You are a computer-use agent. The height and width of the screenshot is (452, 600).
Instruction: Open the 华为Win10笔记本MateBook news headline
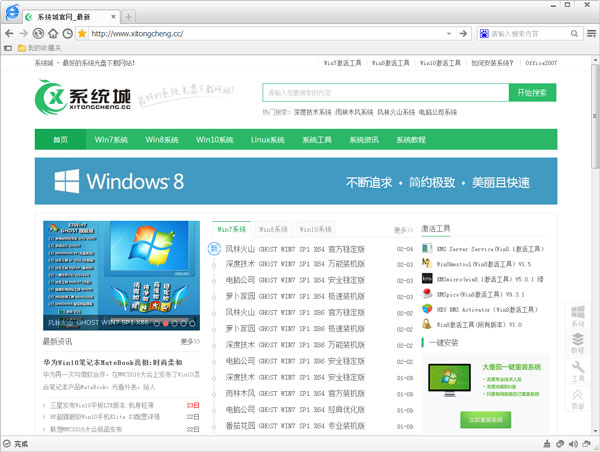pyautogui.click(x=112, y=362)
